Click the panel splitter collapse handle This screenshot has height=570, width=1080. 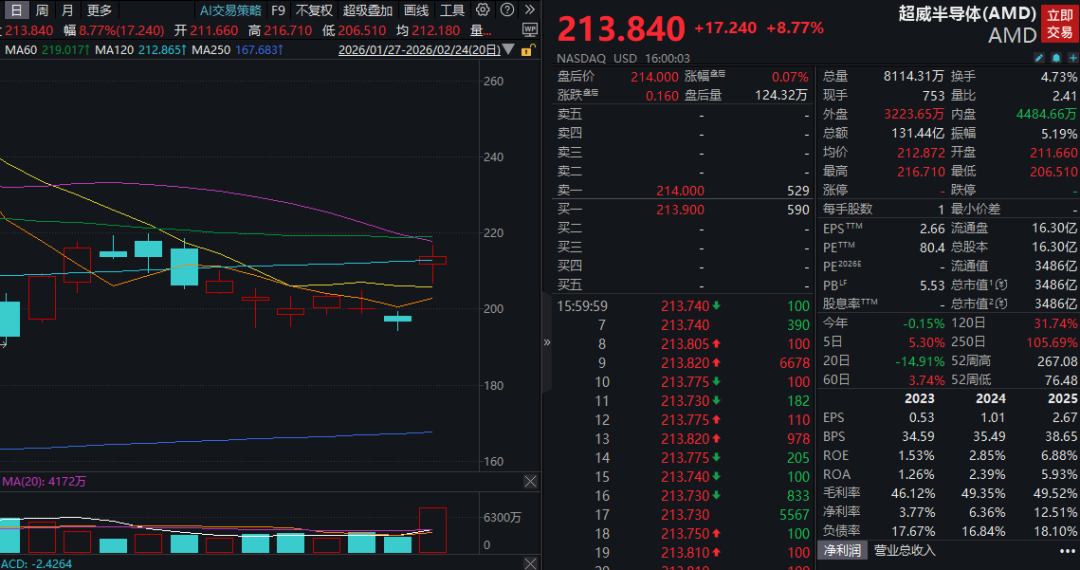[547, 342]
